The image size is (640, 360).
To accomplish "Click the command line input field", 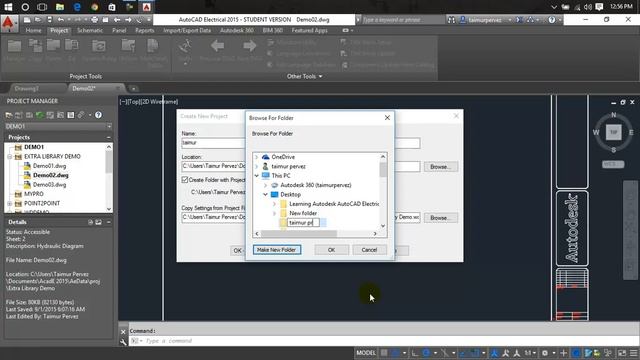I will [x=384, y=341].
